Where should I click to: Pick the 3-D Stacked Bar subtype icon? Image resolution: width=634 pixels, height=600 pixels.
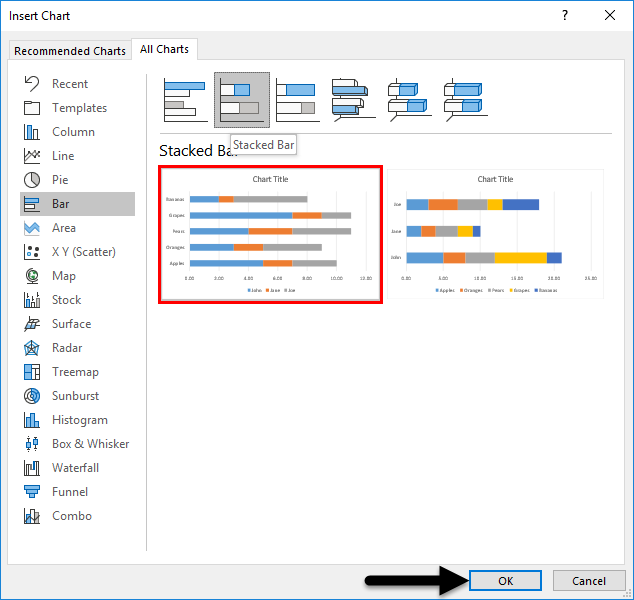[409, 100]
